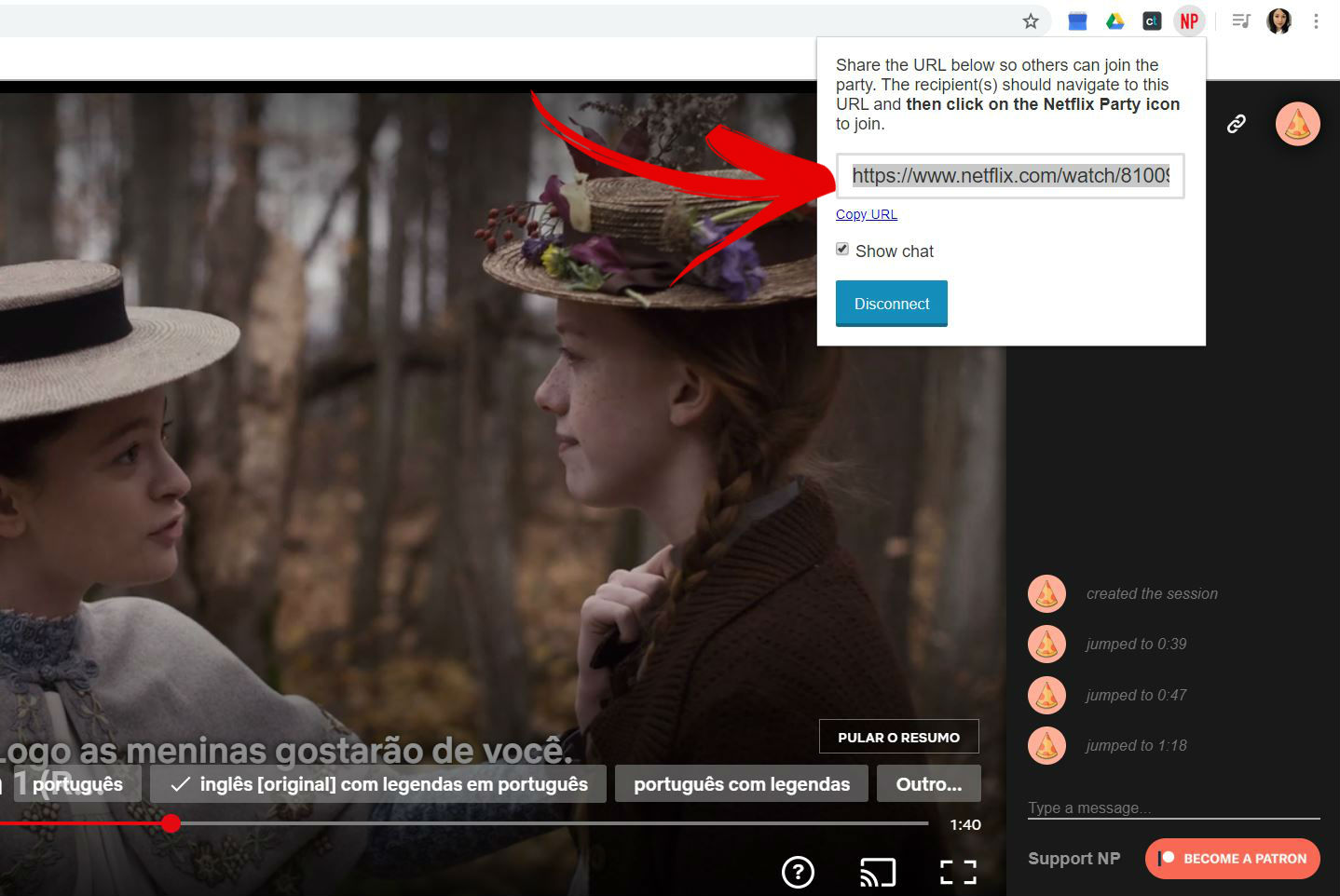Open the dark extension icon beside the NP icon
The width and height of the screenshot is (1340, 896).
pyautogui.click(x=1152, y=20)
